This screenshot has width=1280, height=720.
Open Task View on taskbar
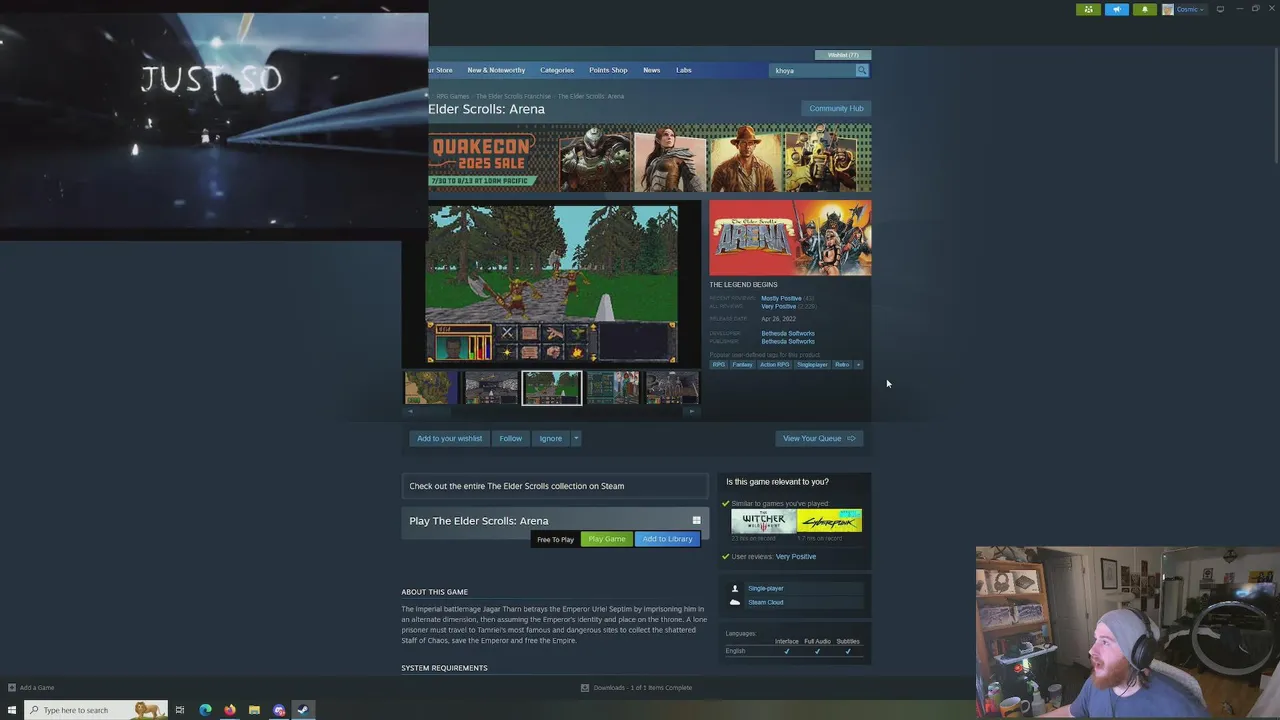[180, 710]
